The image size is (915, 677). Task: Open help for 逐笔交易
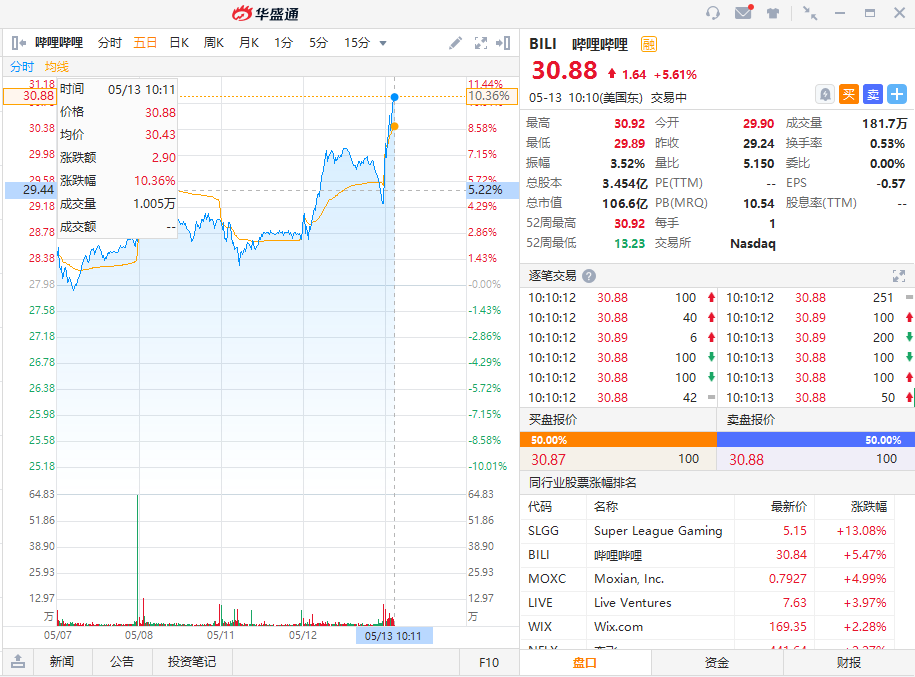pyautogui.click(x=589, y=276)
